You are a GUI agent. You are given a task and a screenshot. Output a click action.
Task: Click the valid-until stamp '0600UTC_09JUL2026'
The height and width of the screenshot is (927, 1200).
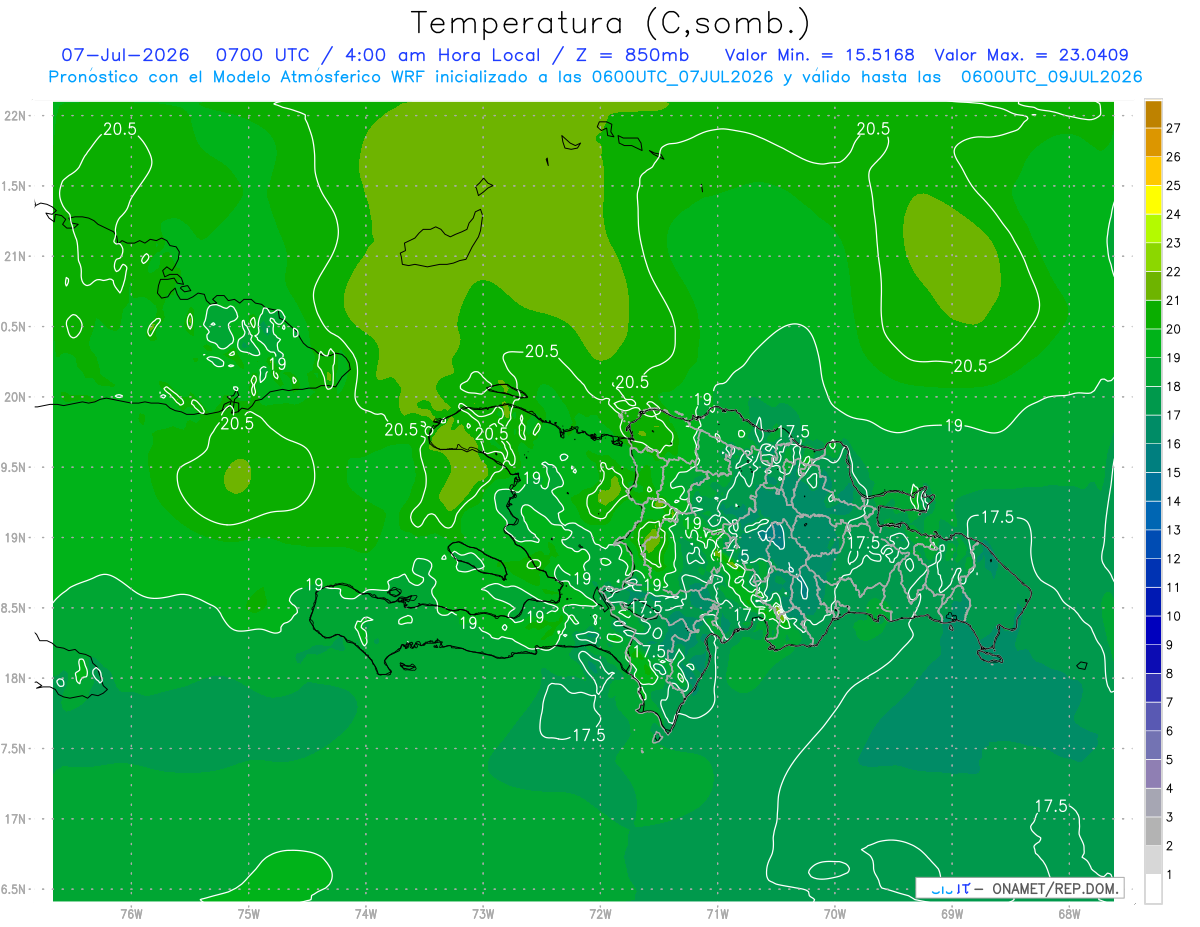pyautogui.click(x=1052, y=77)
